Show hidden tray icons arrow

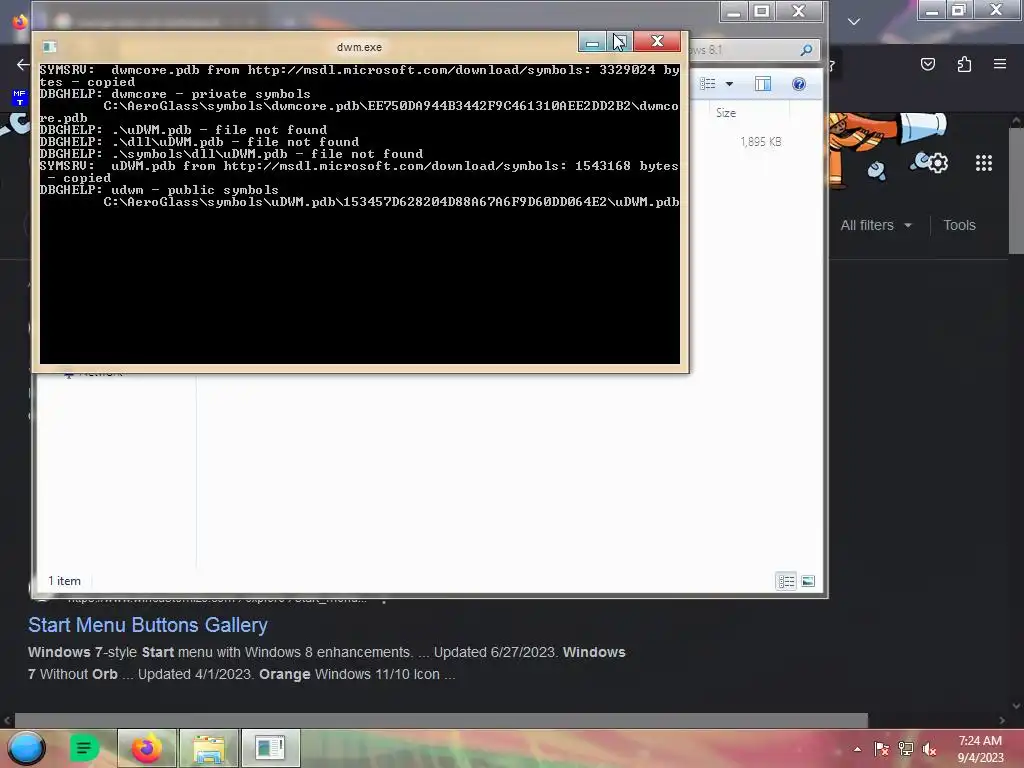coord(857,749)
